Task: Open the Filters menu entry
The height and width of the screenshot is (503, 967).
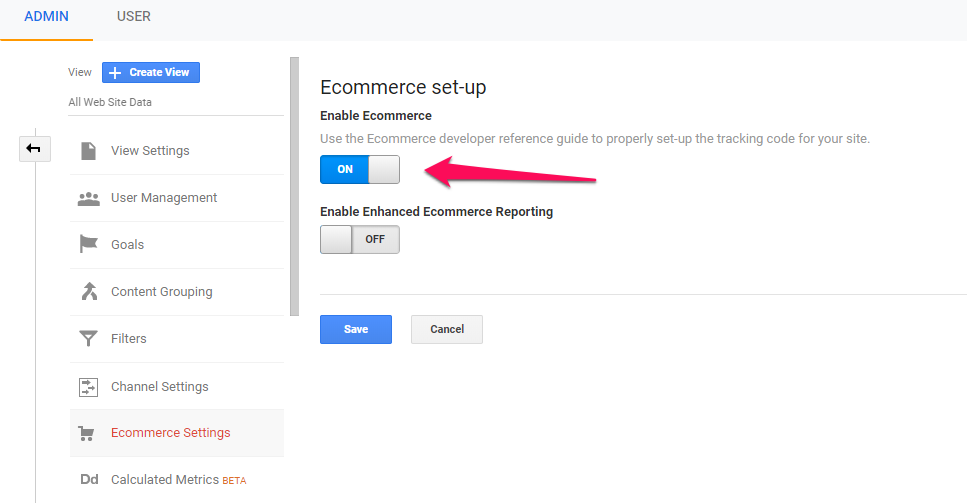Action: [x=129, y=339]
